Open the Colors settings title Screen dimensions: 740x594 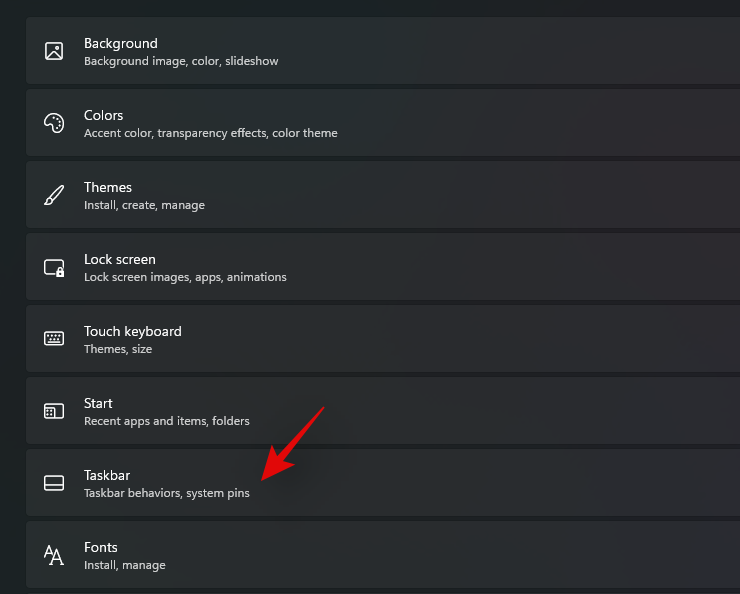coord(104,115)
